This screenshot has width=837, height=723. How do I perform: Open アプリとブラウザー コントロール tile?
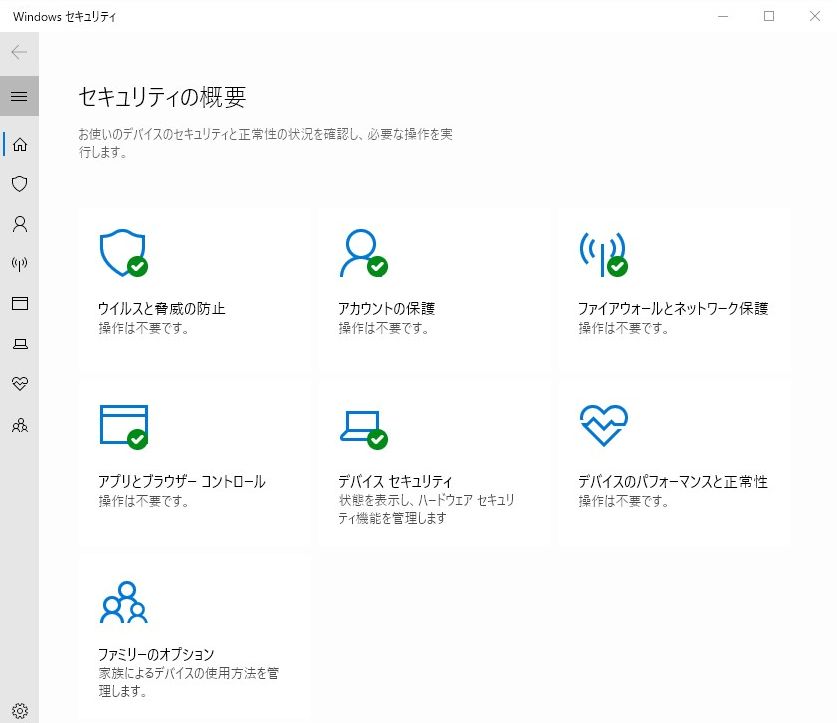point(194,462)
